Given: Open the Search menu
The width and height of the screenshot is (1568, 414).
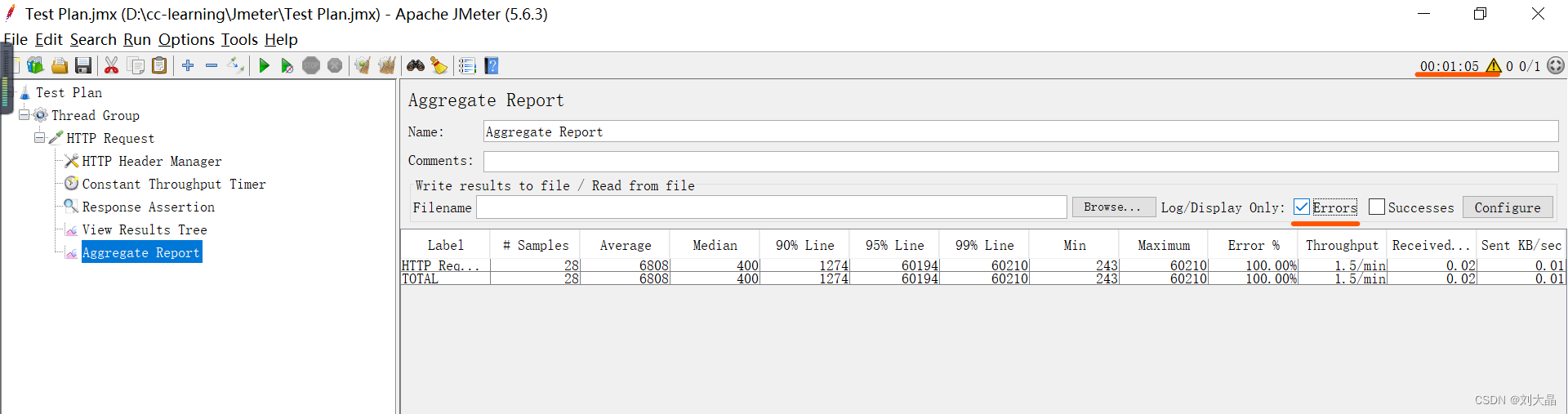Looking at the screenshot, I should tap(93, 39).
